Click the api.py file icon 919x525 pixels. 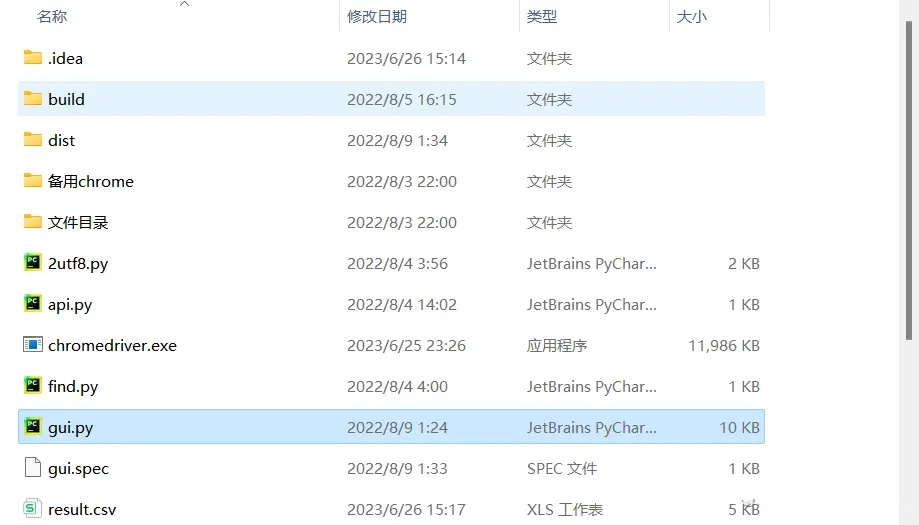tap(33, 304)
